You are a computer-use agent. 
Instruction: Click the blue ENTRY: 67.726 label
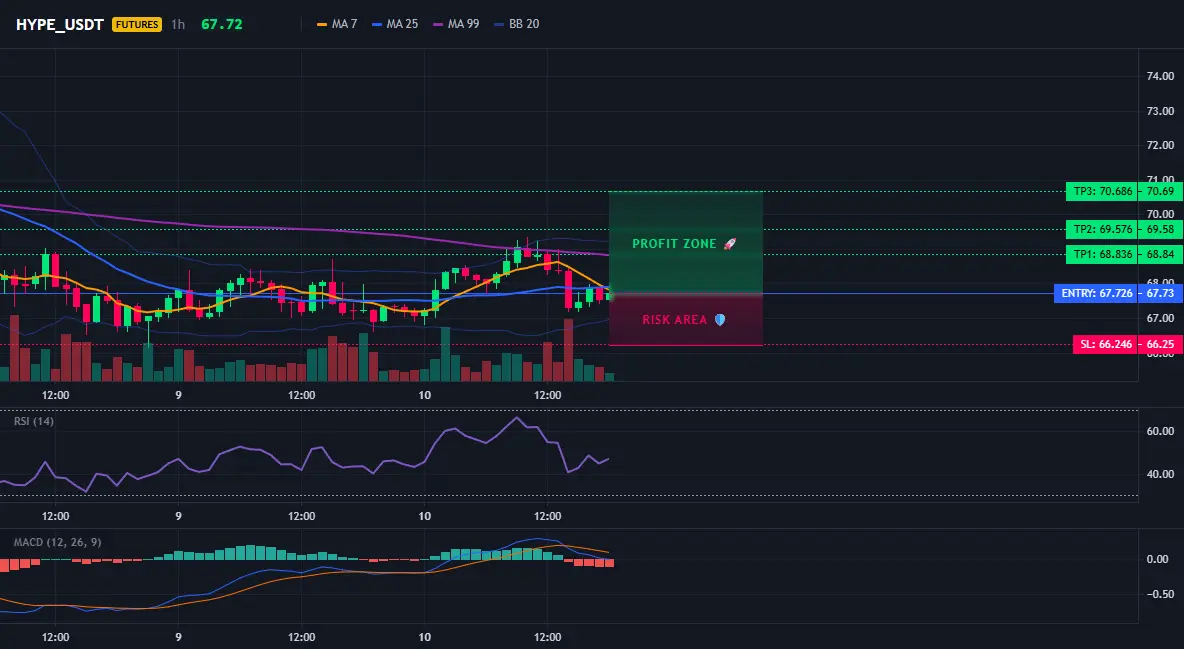click(x=1096, y=293)
